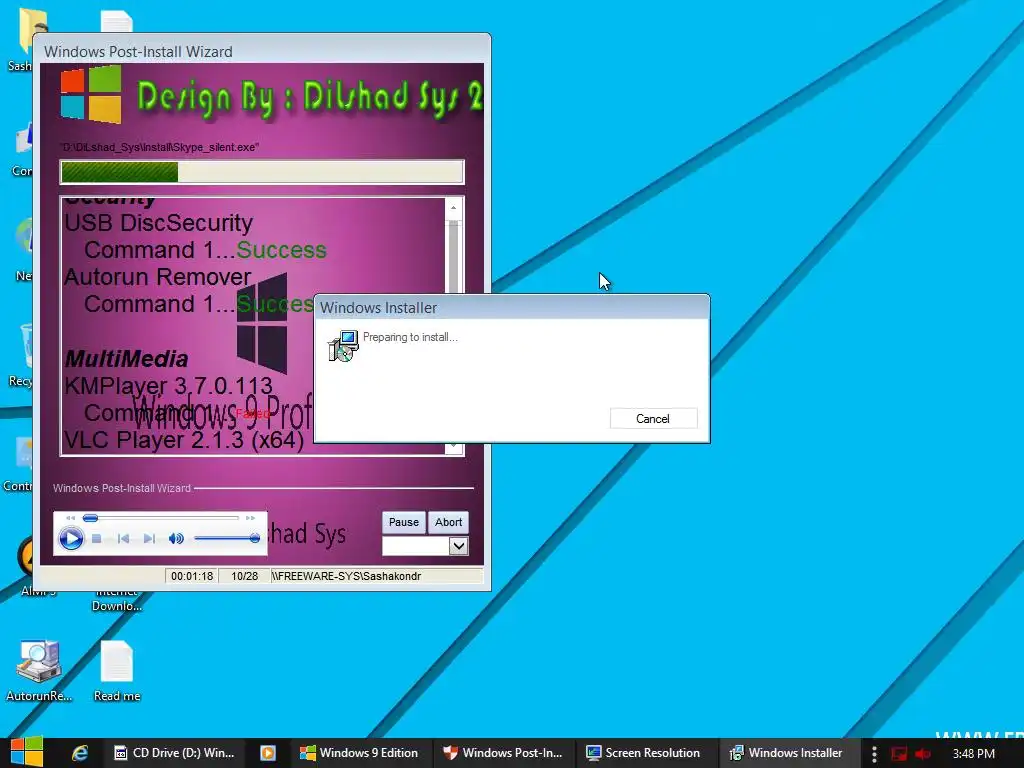
Task: Click the Windows Installer package icon
Action: (343, 346)
